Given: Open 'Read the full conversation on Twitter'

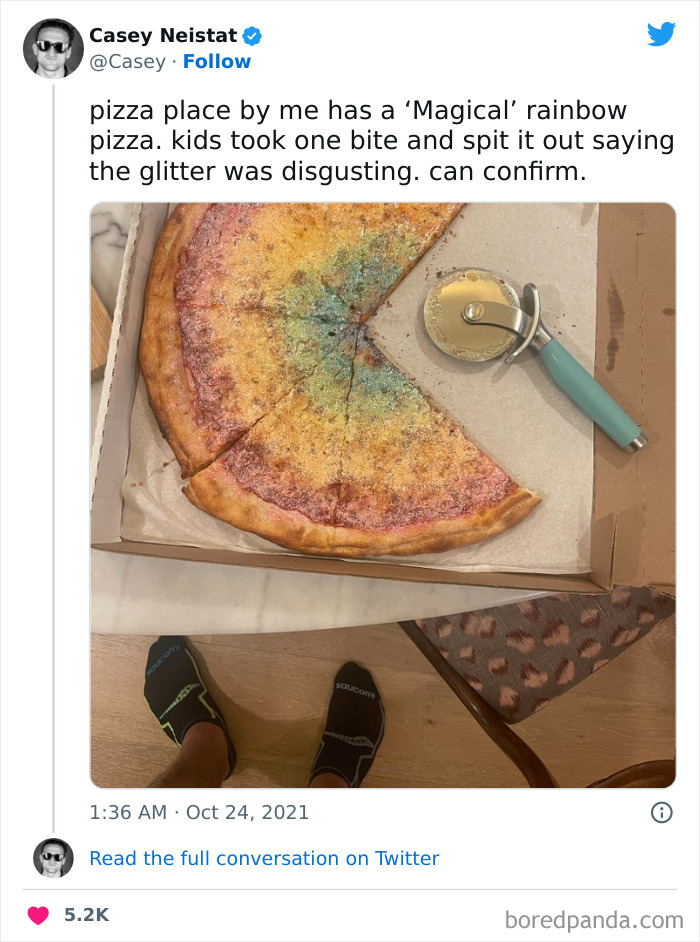Looking at the screenshot, I should pos(265,858).
